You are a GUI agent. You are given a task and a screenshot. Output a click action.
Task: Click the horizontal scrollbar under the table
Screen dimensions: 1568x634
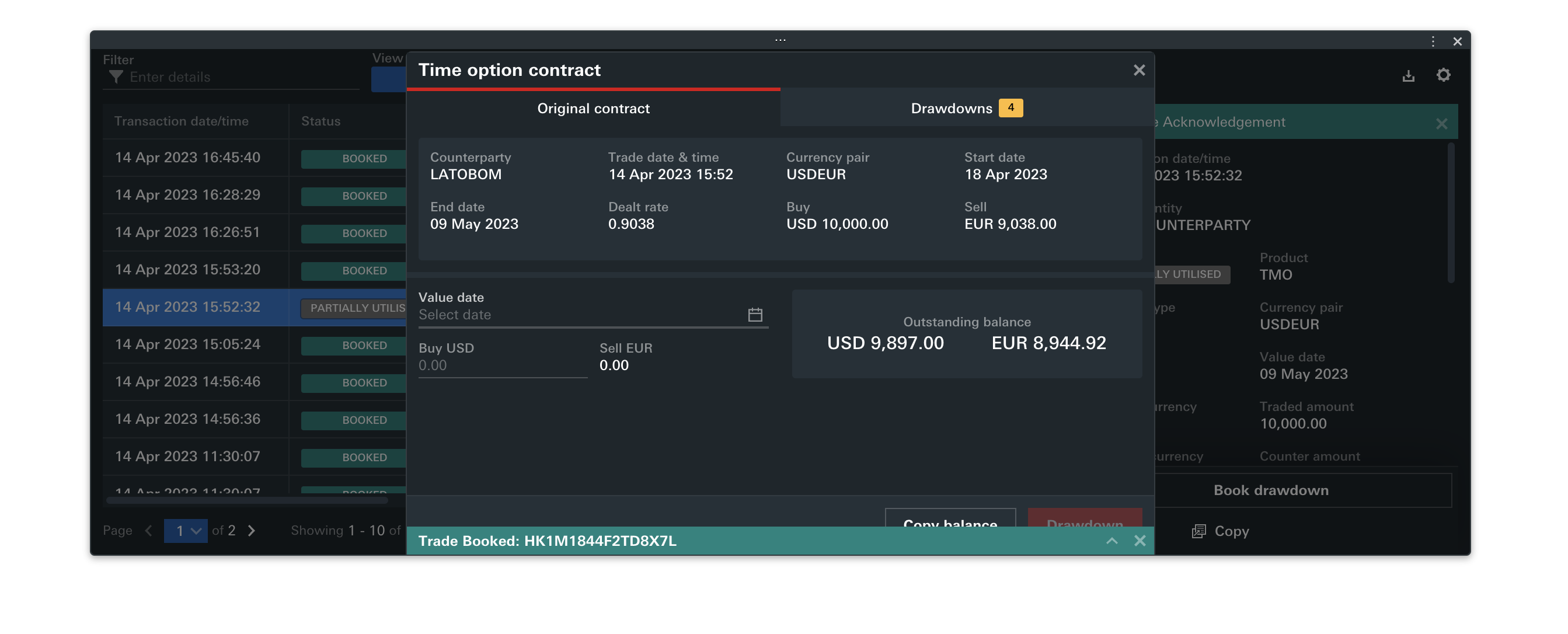click(246, 501)
